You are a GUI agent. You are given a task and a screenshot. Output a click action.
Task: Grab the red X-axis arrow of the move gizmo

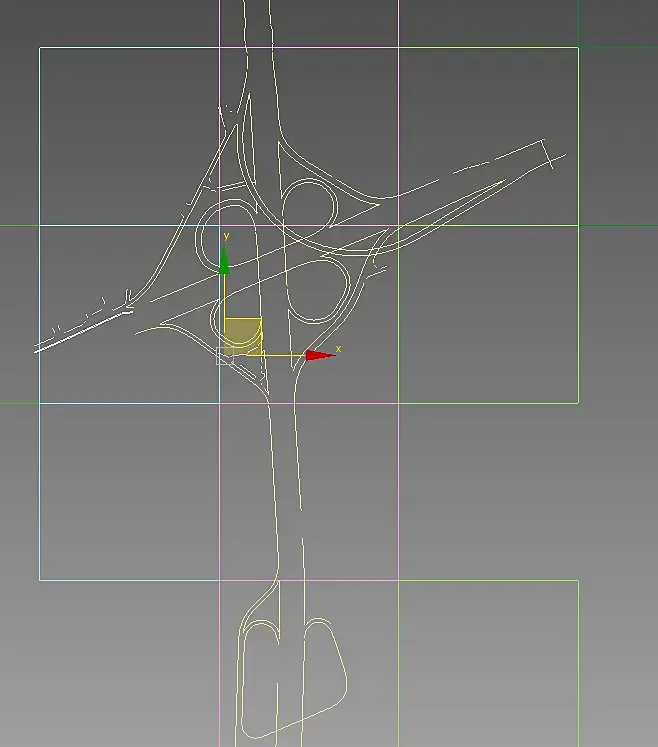[x=320, y=355]
